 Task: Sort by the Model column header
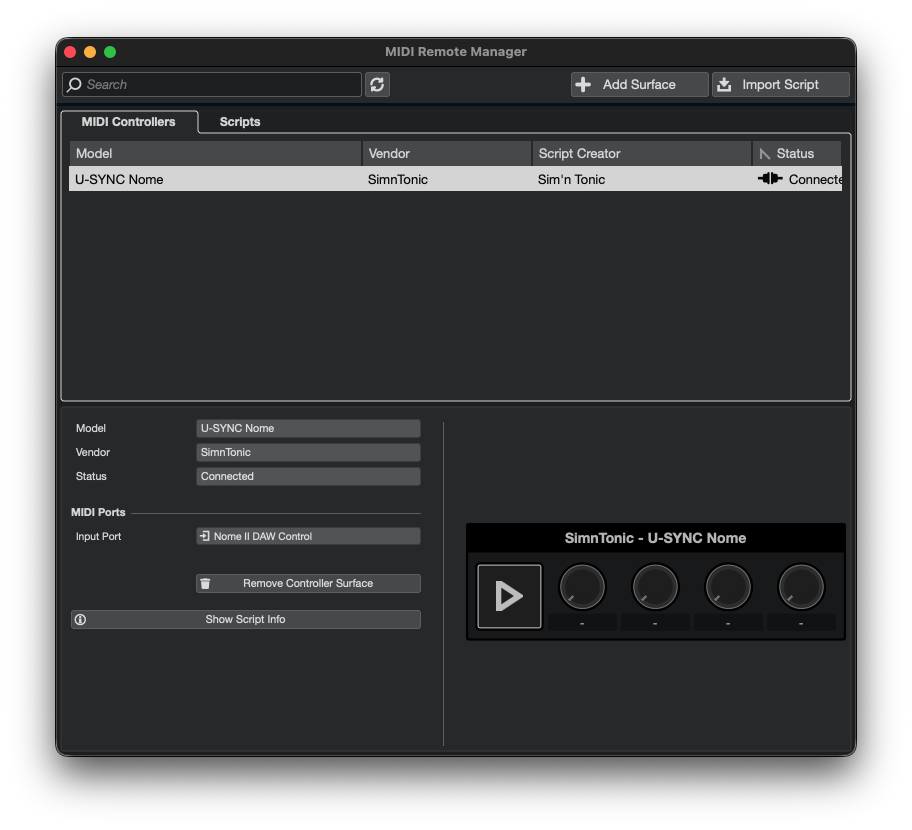pyautogui.click(x=215, y=154)
